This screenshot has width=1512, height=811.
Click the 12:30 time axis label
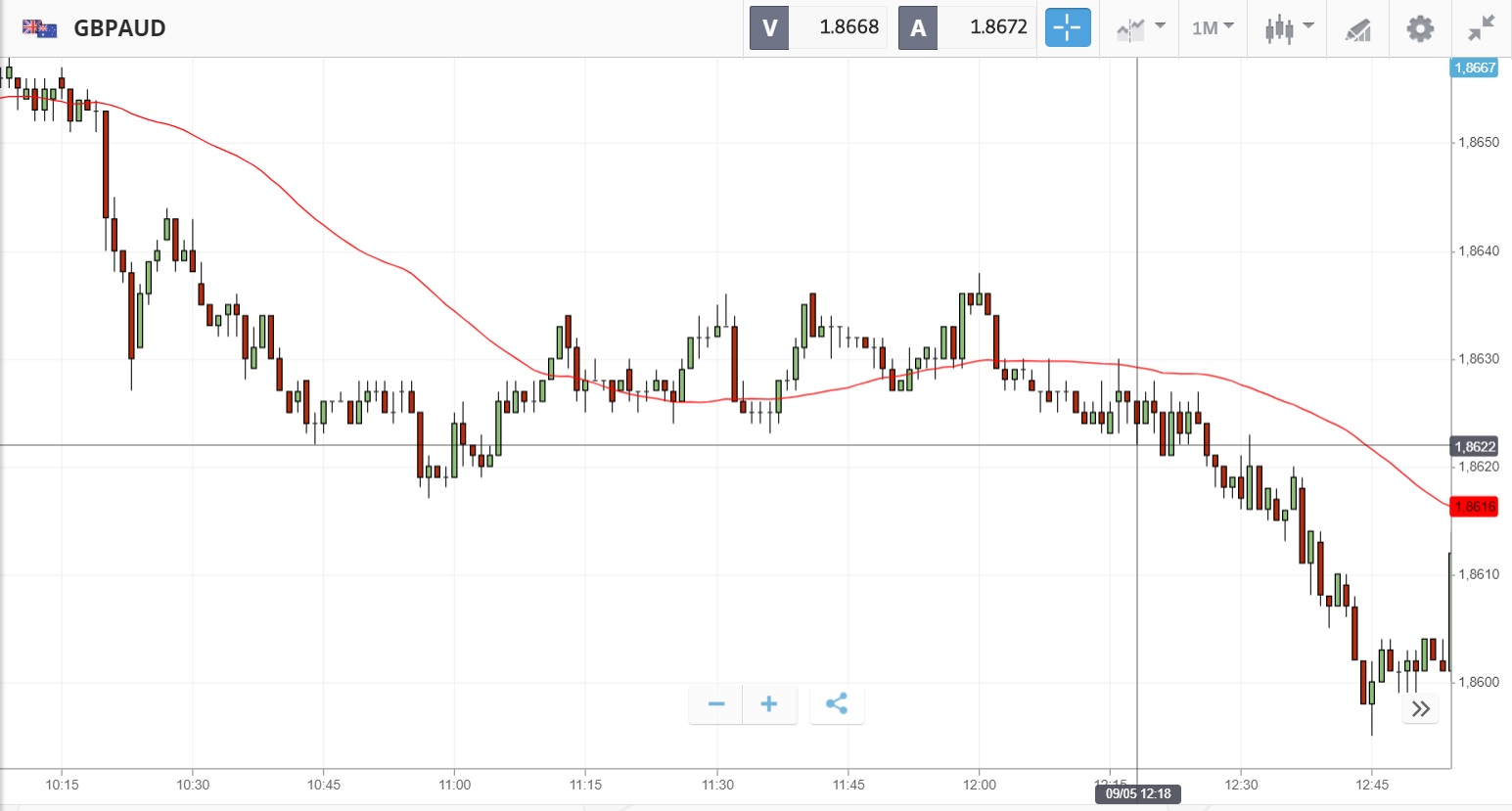click(1241, 785)
